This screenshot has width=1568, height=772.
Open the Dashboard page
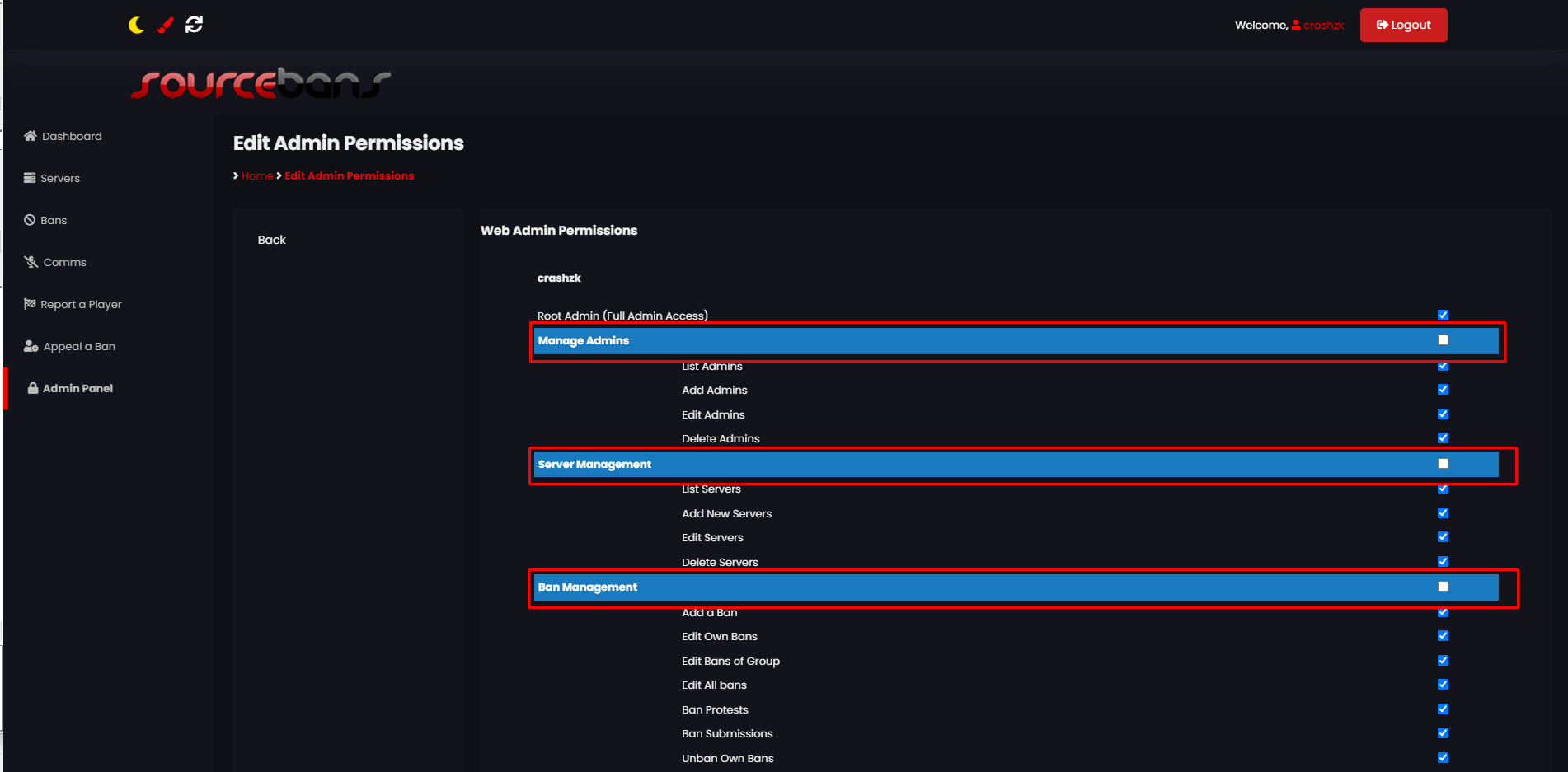(x=72, y=136)
